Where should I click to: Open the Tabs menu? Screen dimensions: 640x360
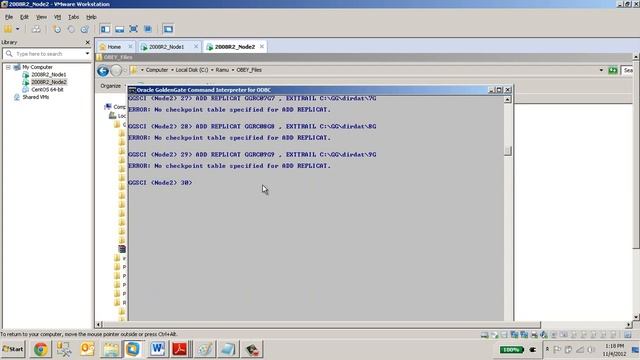coord(73,17)
